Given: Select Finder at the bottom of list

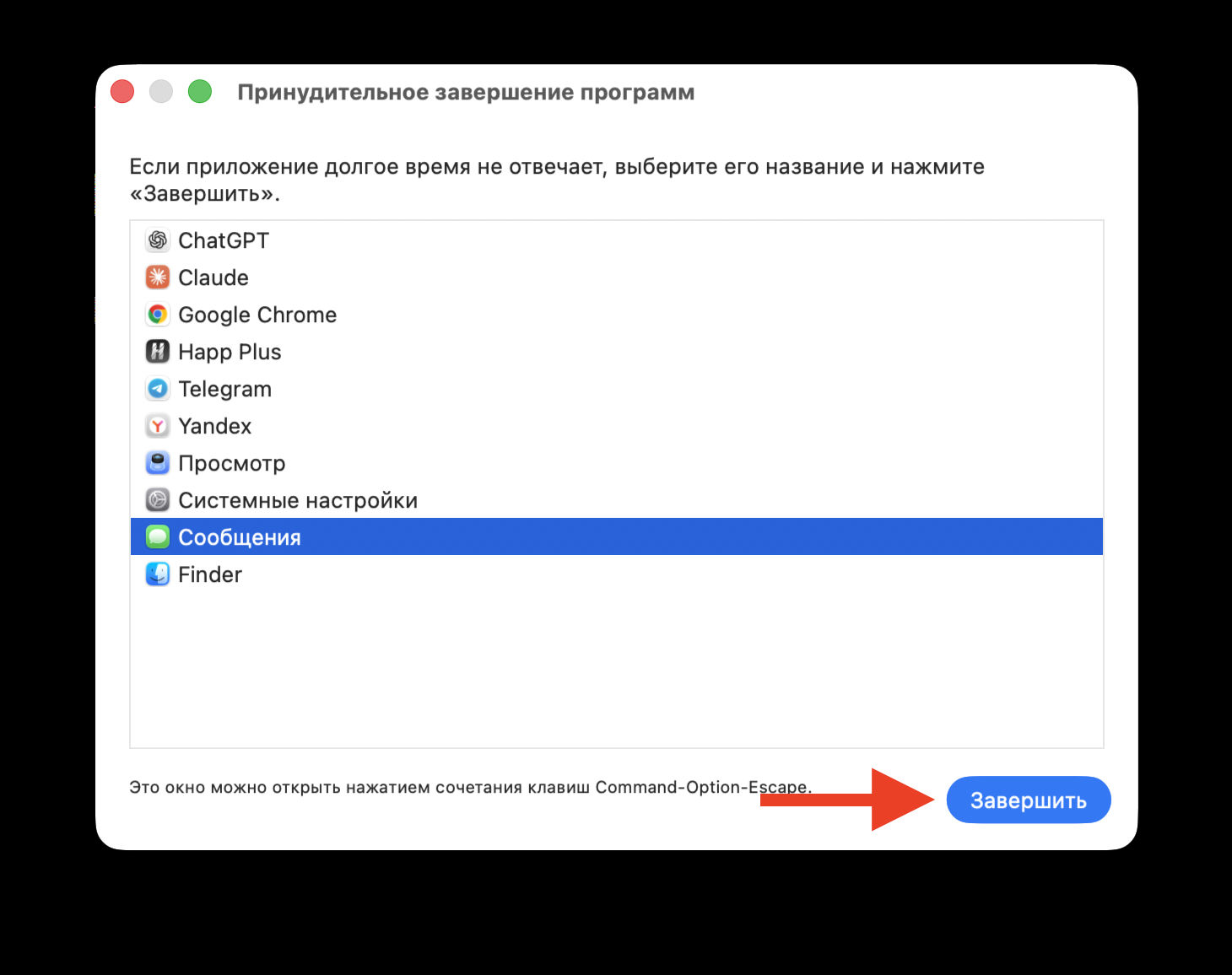Looking at the screenshot, I should [x=209, y=574].
